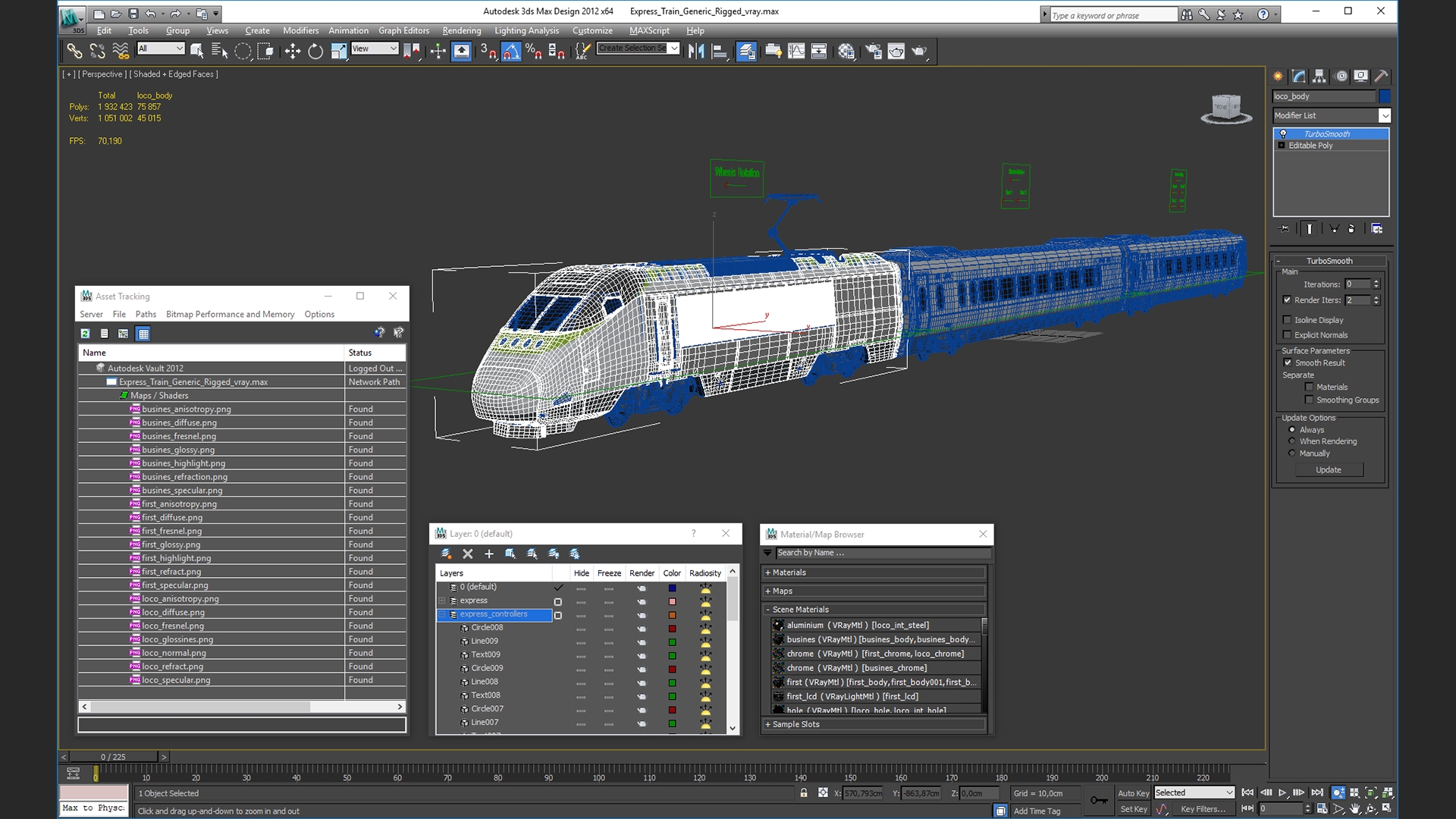Expand the express layer tree node
Viewport: 1456px width, 819px height.
pos(442,601)
